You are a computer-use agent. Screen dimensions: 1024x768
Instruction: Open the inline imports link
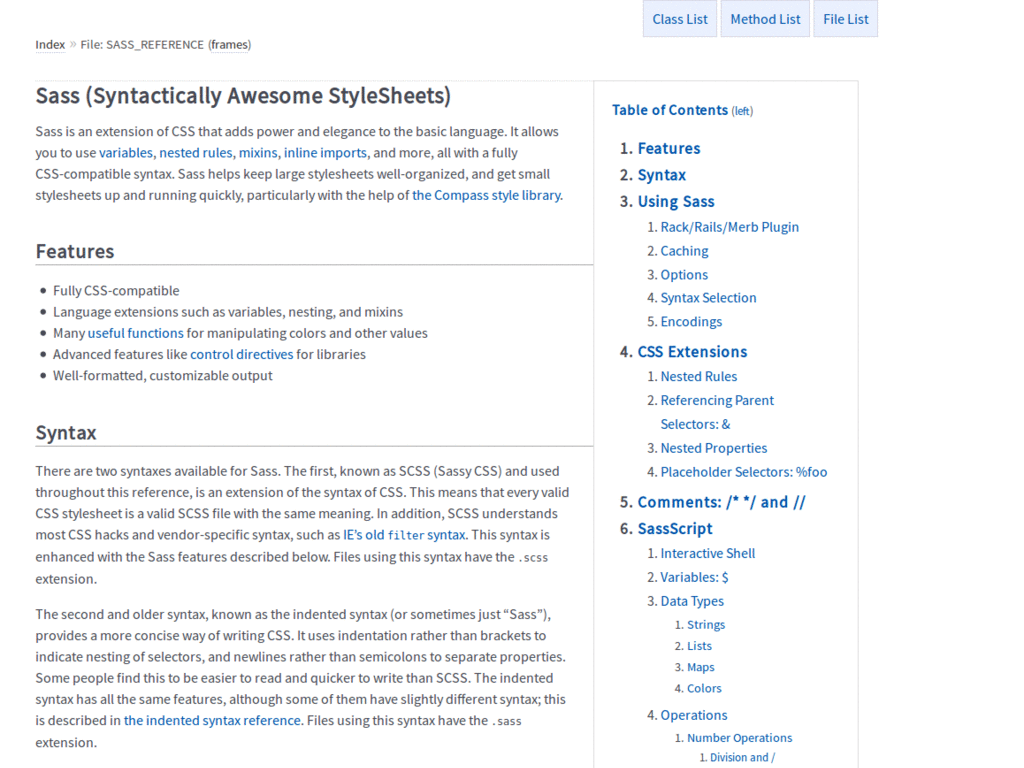325,153
